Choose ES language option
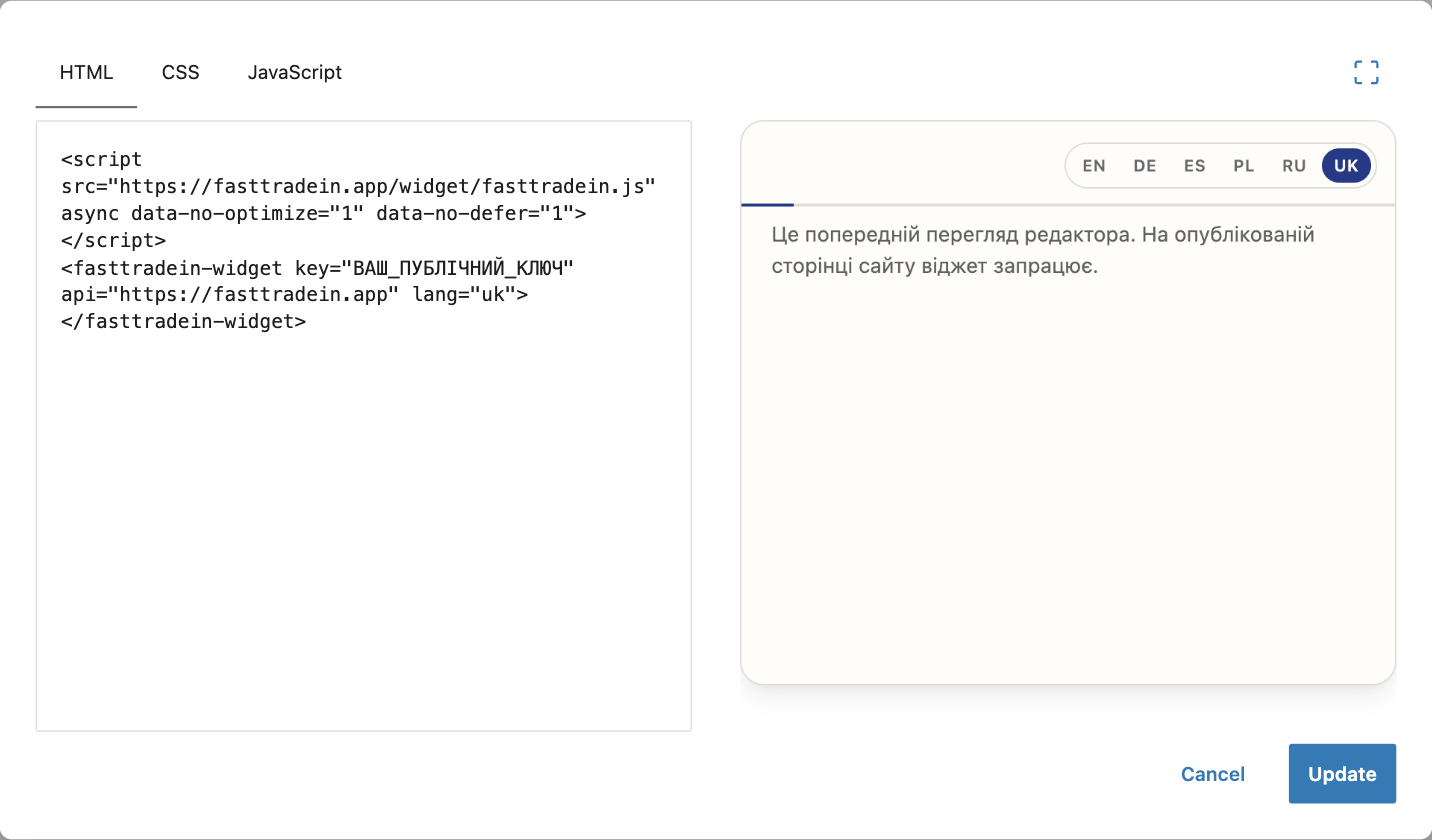1432x840 pixels. click(x=1195, y=166)
